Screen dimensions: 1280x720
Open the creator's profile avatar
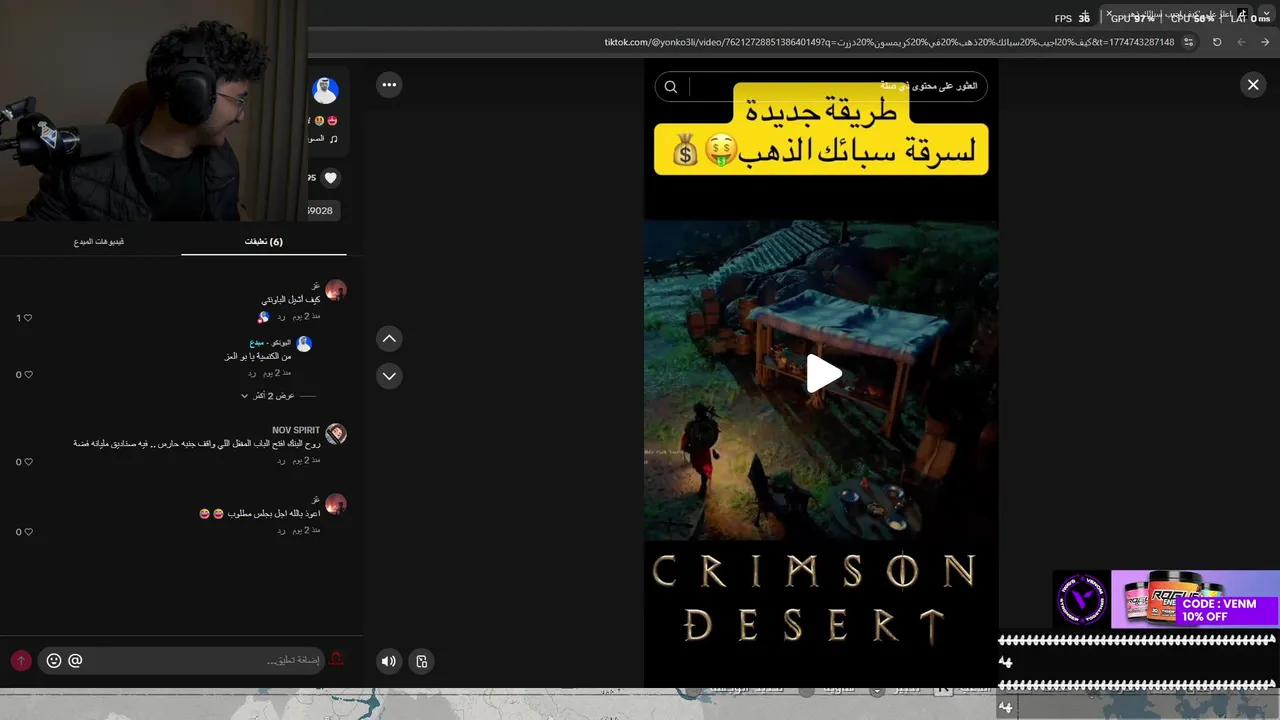pos(325,91)
